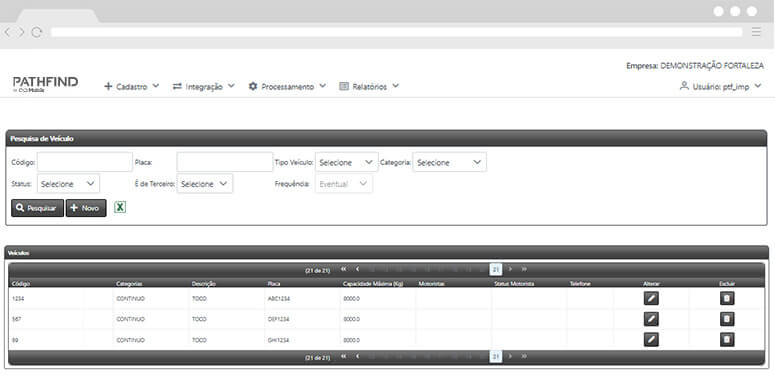Image resolution: width=775 pixels, height=390 pixels.
Task: Click the edit pencil for vehicle 567
Action: tap(651, 319)
